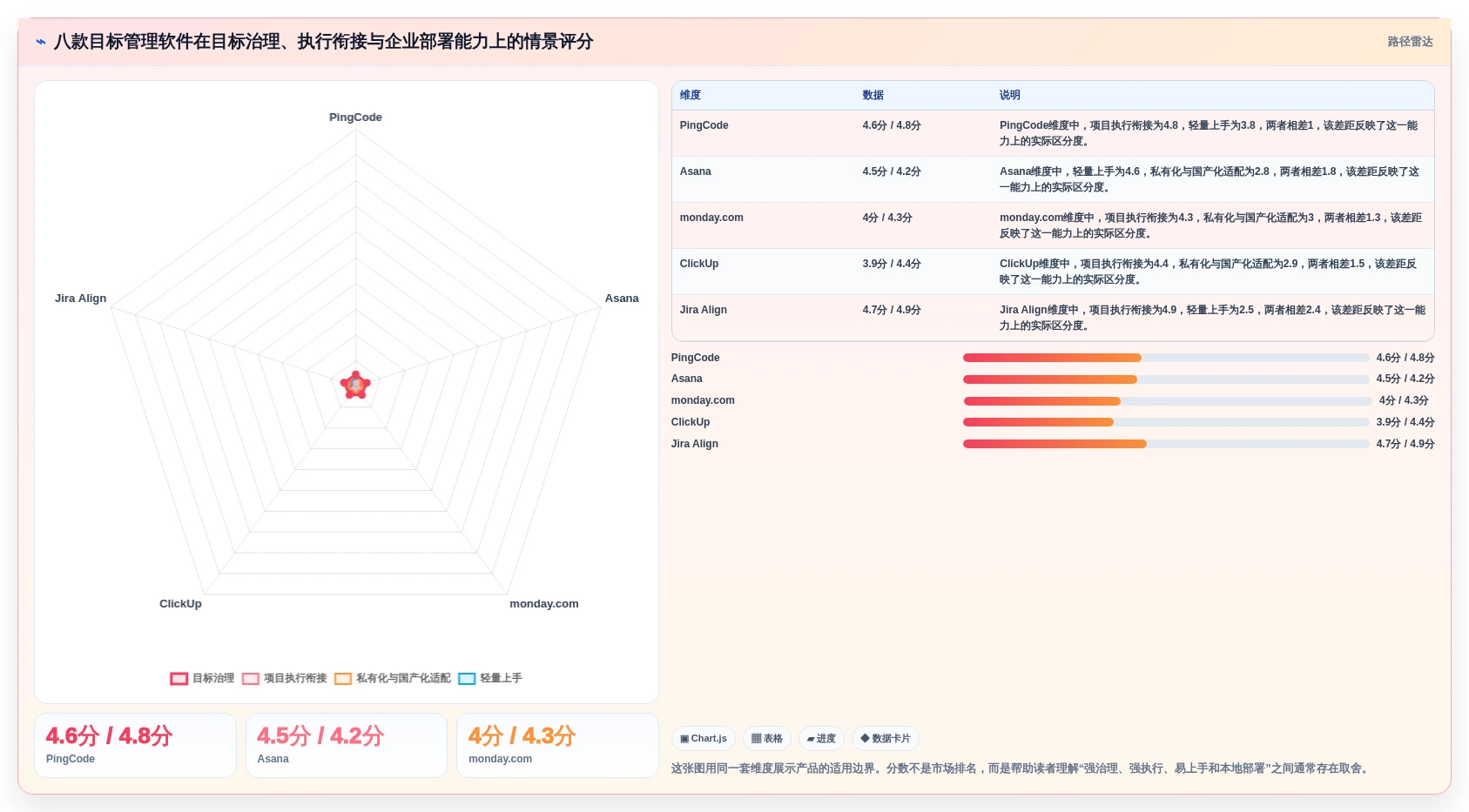This screenshot has height=812, width=1469.
Task: Click the chart title 八款目标管理软件
Action: pos(323,42)
